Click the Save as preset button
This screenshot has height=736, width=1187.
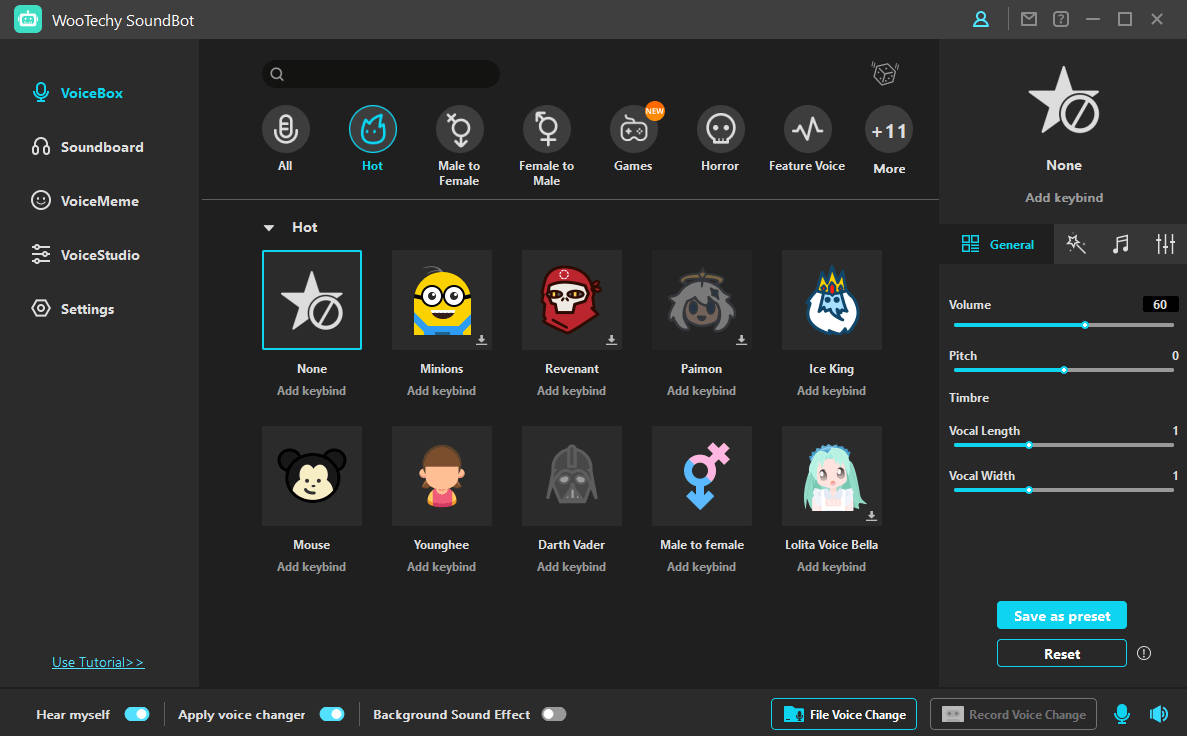pos(1061,616)
